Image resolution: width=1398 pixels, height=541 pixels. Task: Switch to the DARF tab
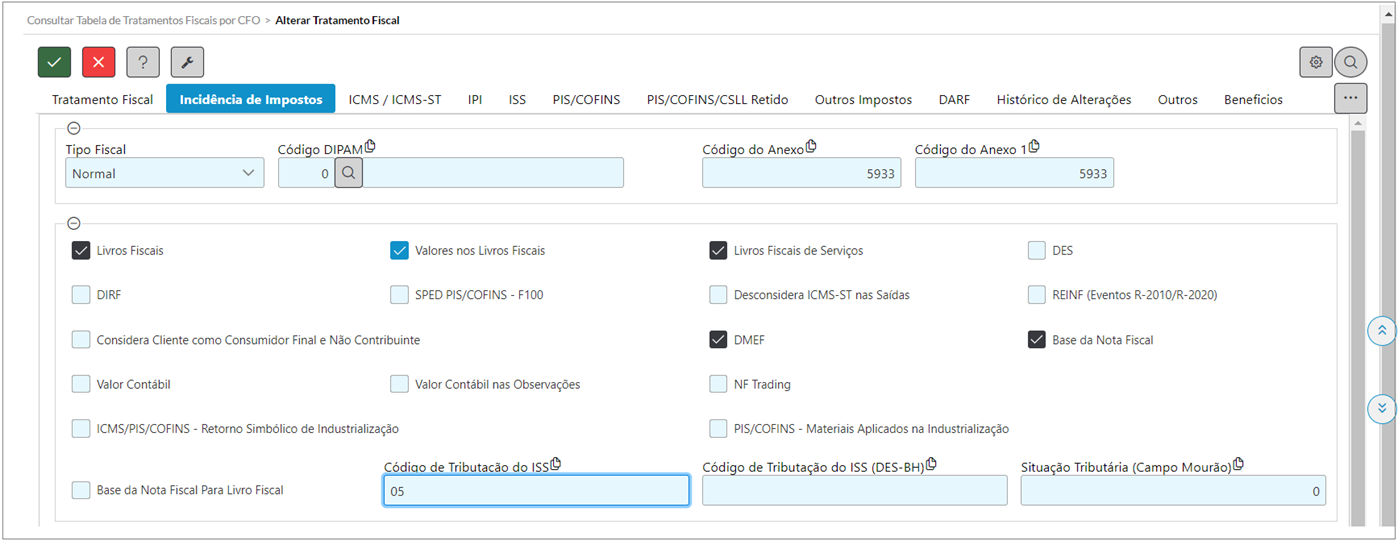954,99
